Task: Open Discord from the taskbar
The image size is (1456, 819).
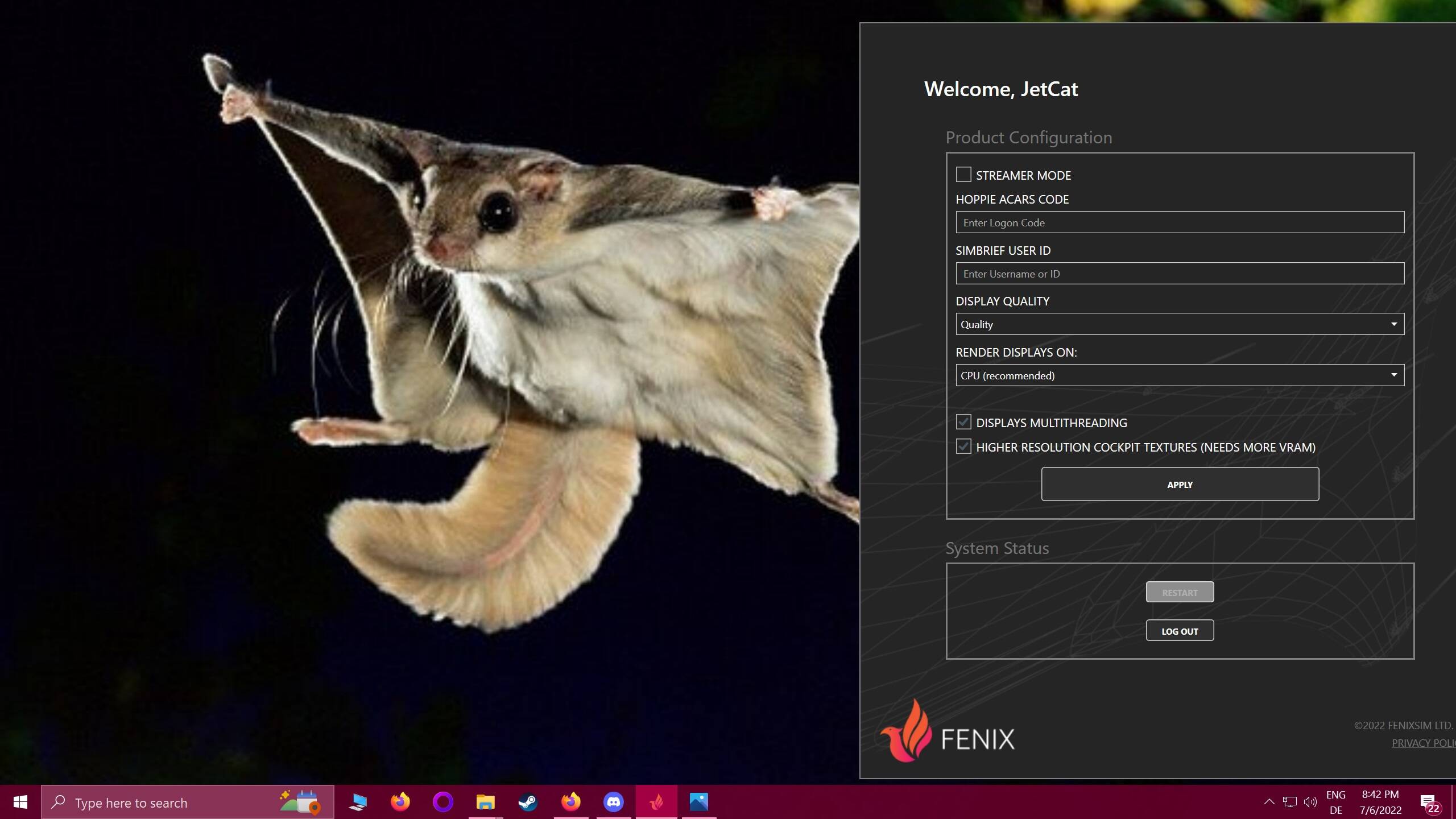Action: coord(613,802)
